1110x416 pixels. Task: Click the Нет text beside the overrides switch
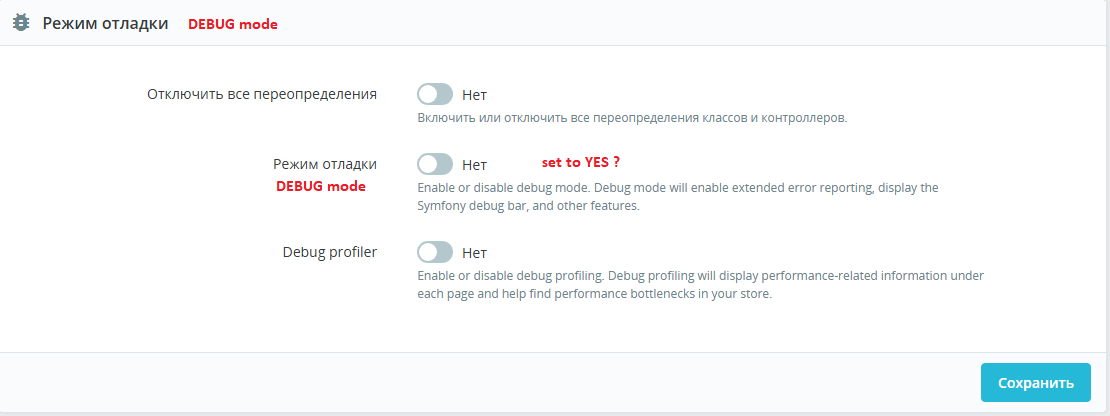474,95
